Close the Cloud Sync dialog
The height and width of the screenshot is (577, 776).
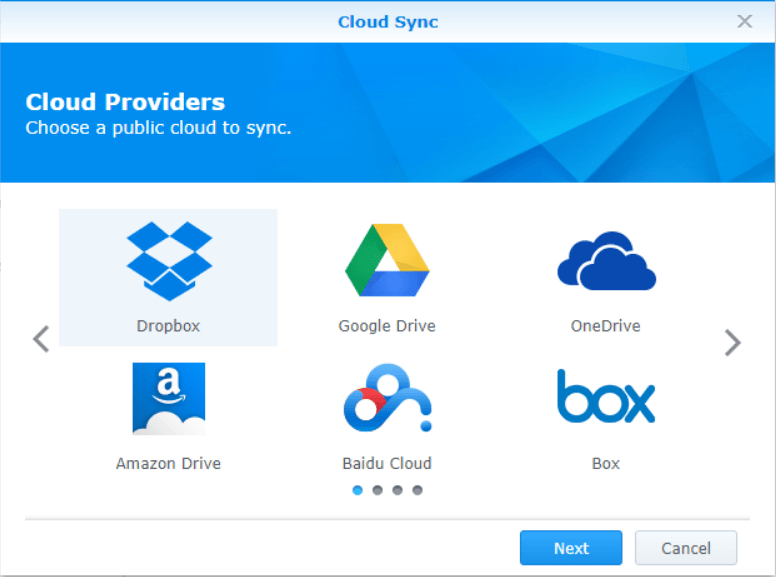[744, 21]
